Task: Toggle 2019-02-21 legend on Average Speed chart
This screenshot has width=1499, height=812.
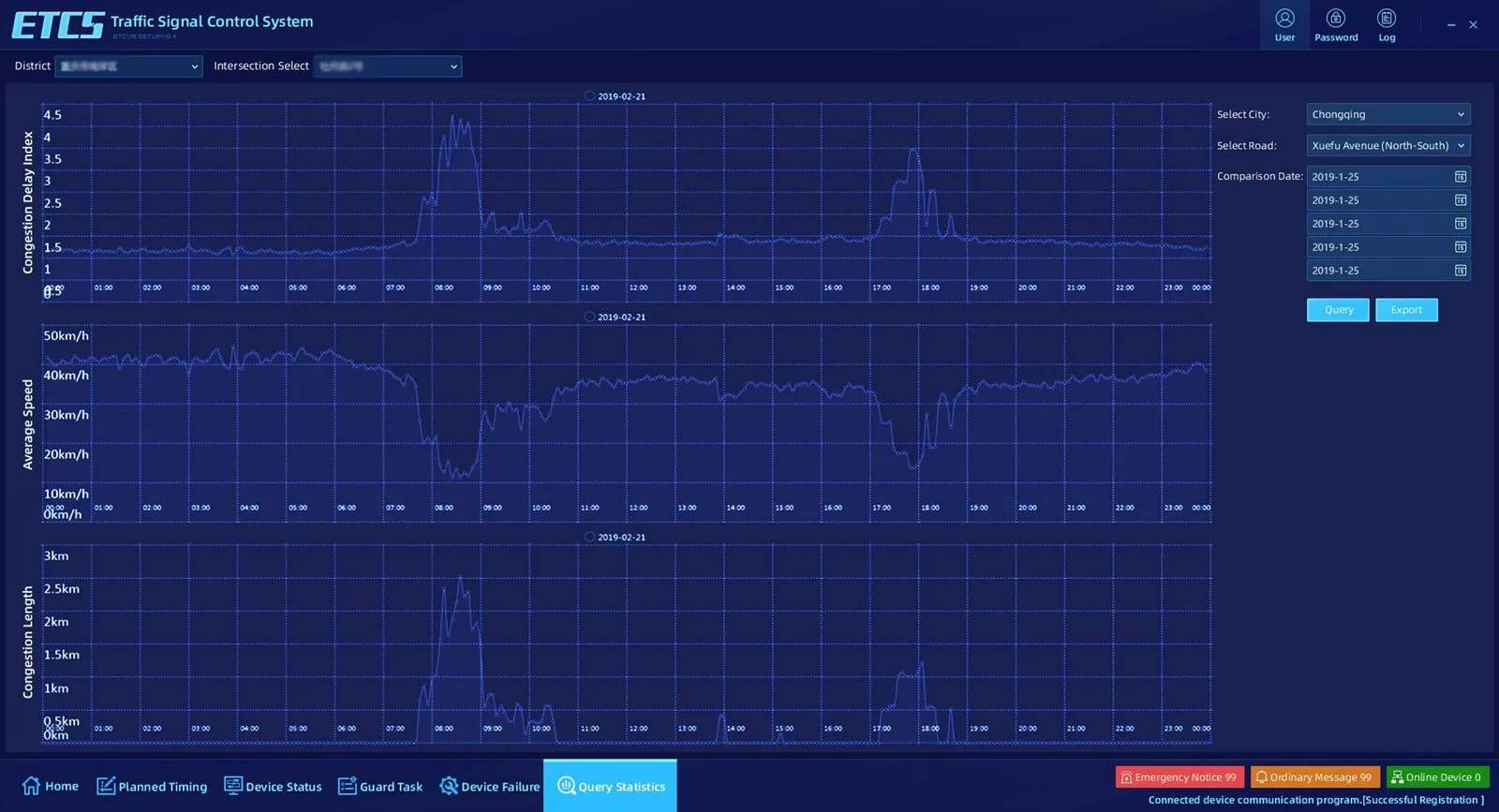Action: tap(615, 317)
